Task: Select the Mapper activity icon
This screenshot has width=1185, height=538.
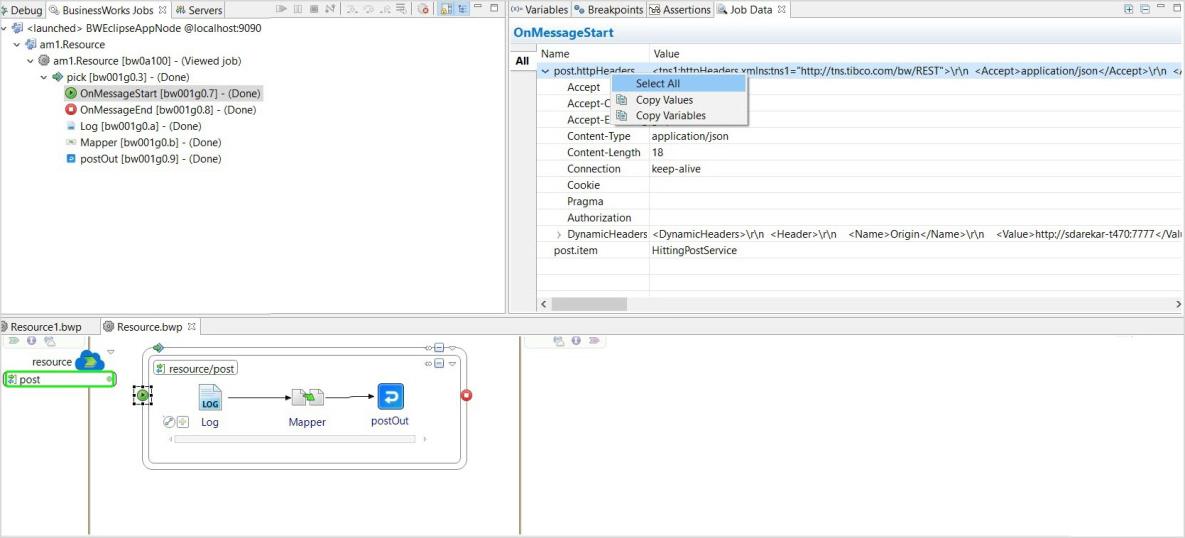Action: tap(307, 397)
